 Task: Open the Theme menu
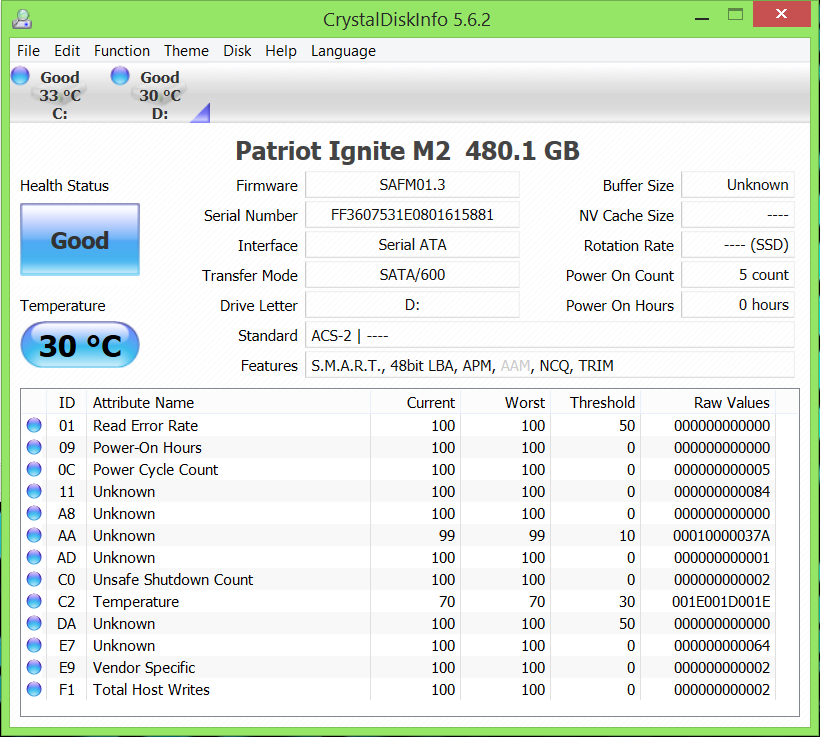tap(186, 51)
